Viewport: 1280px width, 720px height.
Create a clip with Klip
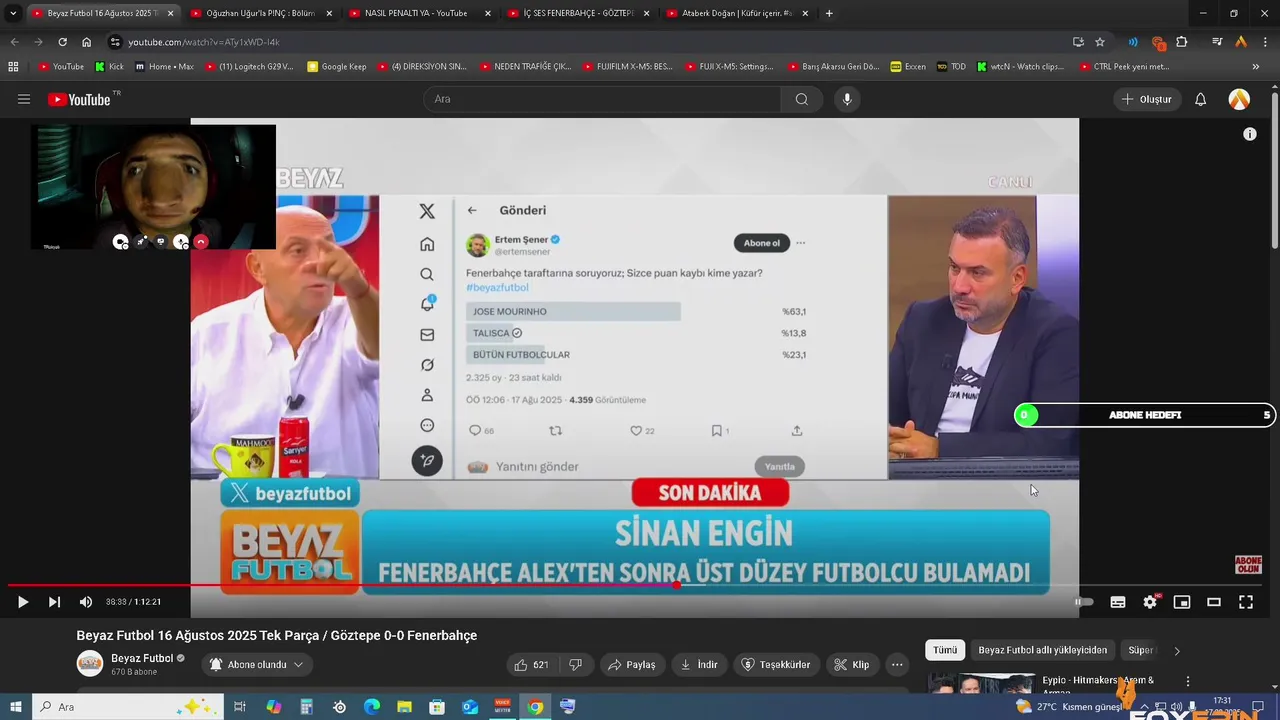pos(851,665)
